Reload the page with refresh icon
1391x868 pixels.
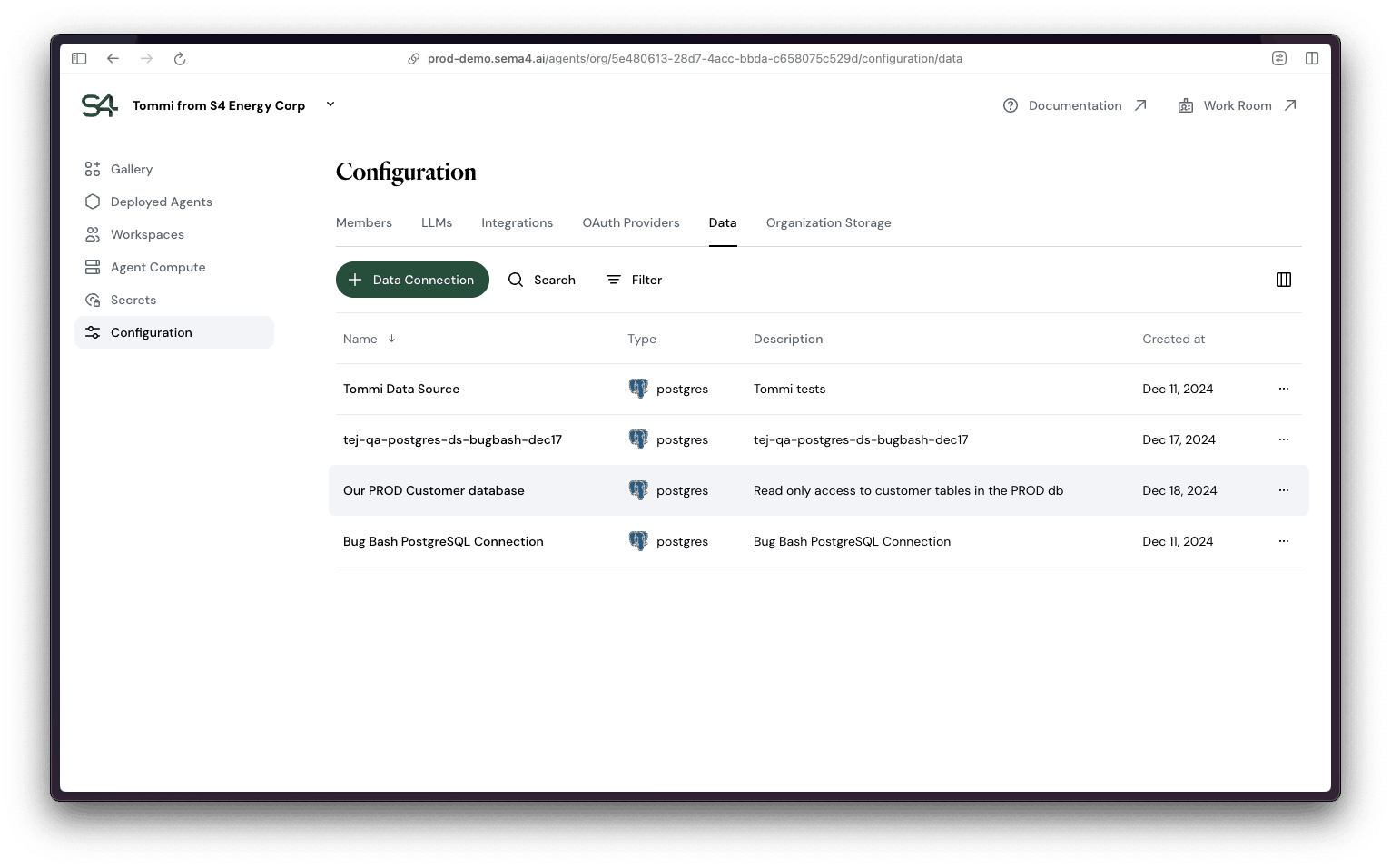point(180,58)
